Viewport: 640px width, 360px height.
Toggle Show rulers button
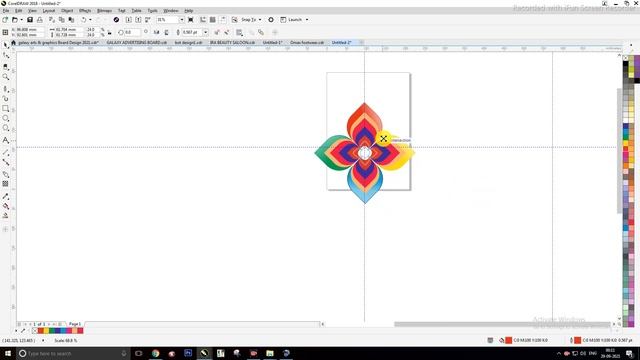pos(203,20)
